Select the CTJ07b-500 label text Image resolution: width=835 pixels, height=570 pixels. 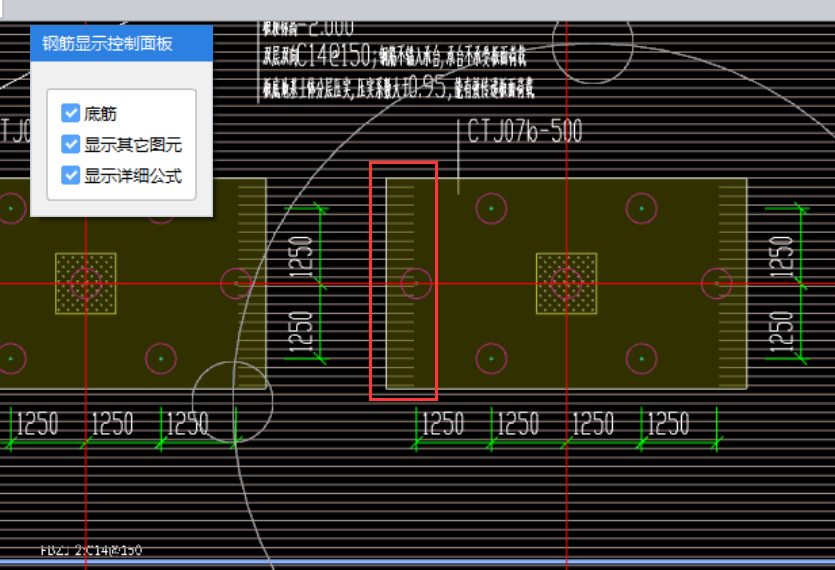click(525, 131)
